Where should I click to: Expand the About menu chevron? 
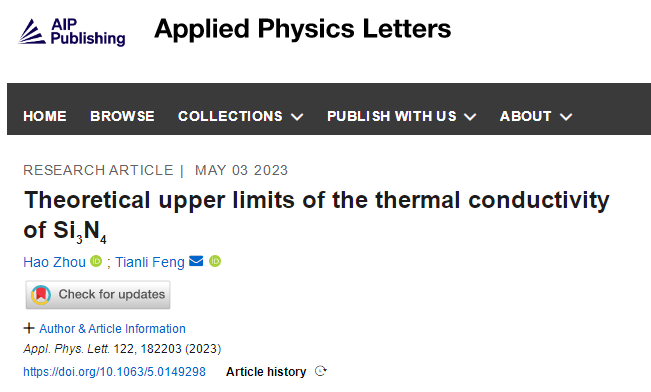(566, 117)
